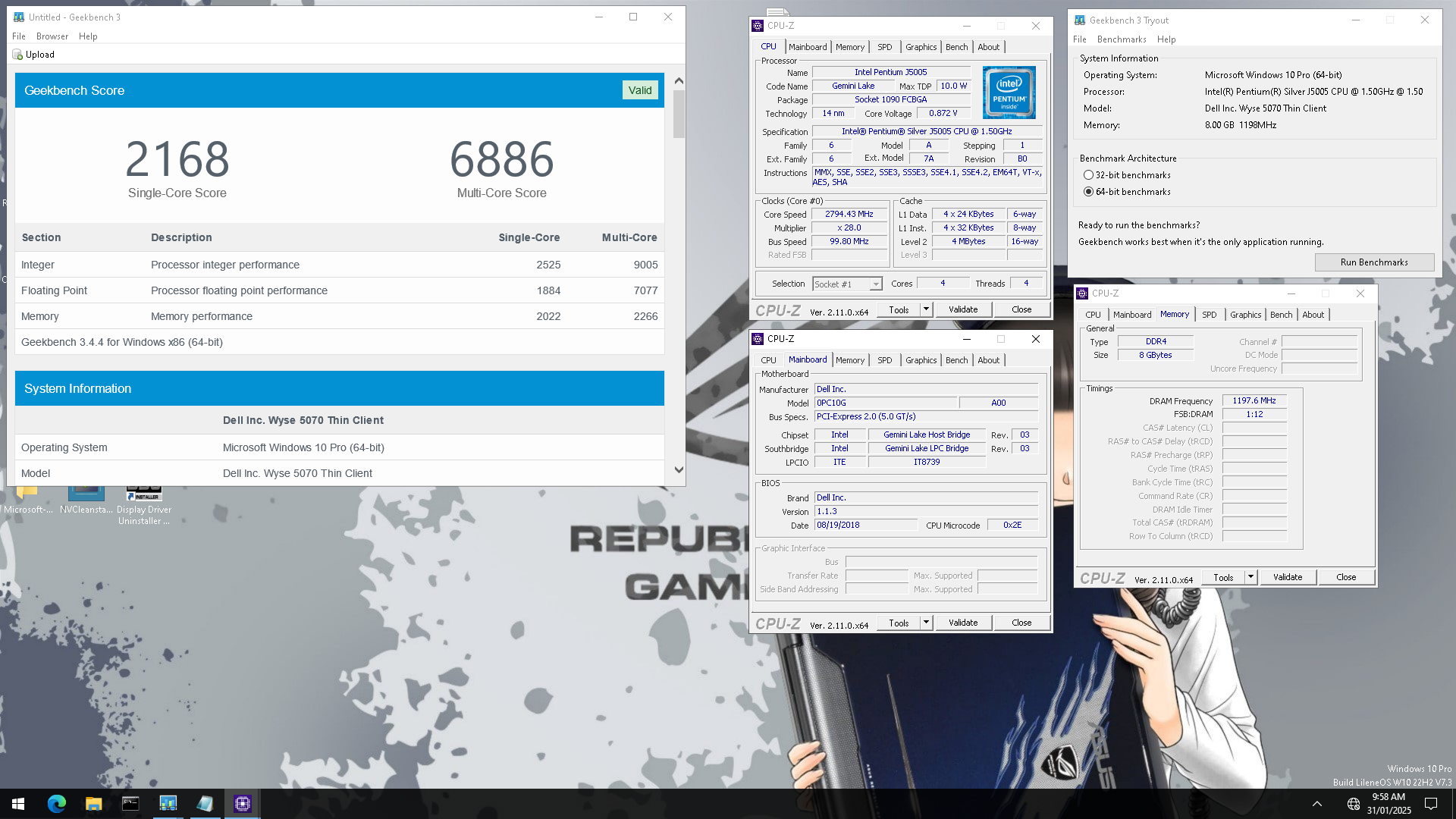Switch to About tab in Memory CPU-Z window

tap(1313, 315)
